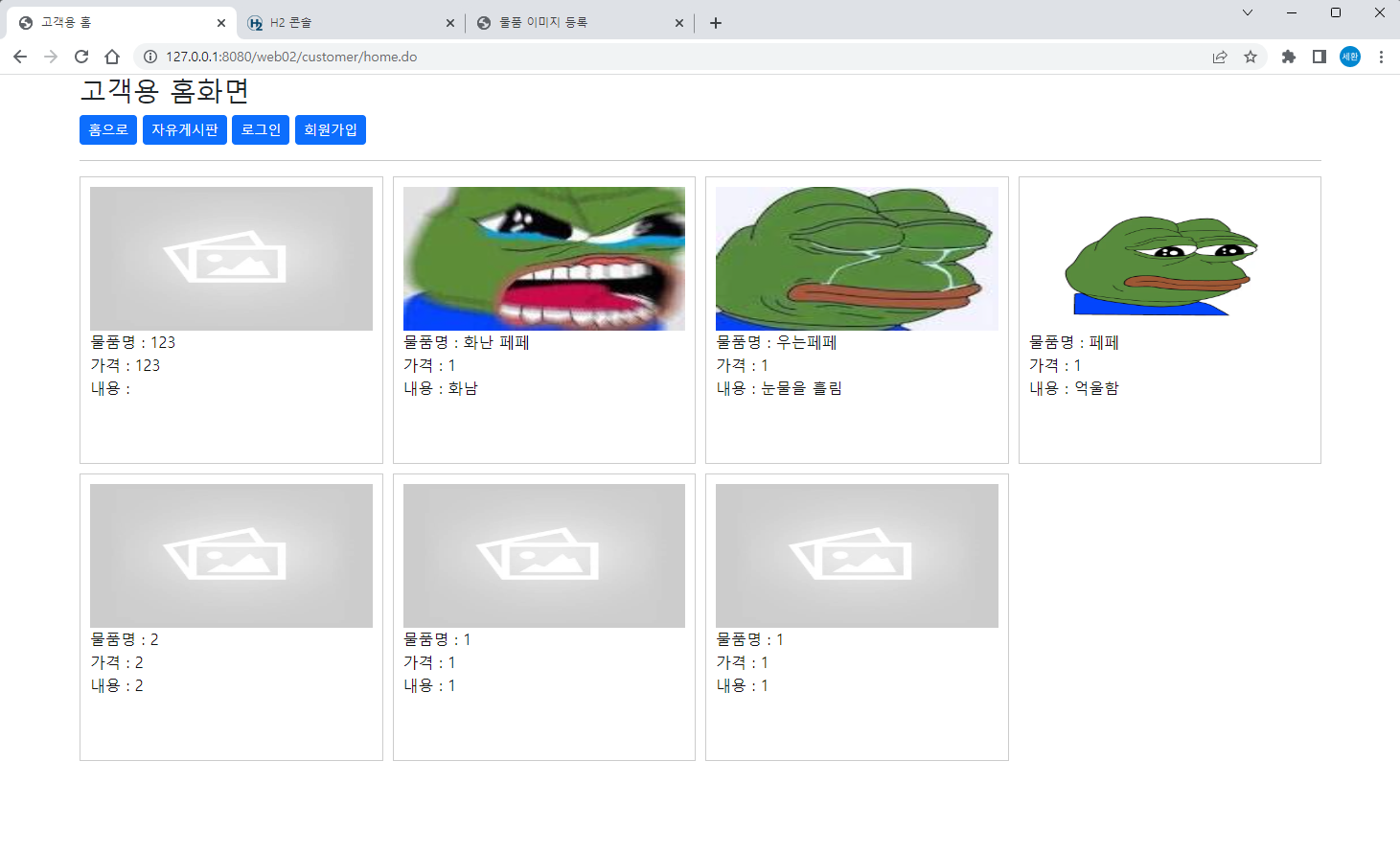Open a new browser tab

[x=716, y=23]
